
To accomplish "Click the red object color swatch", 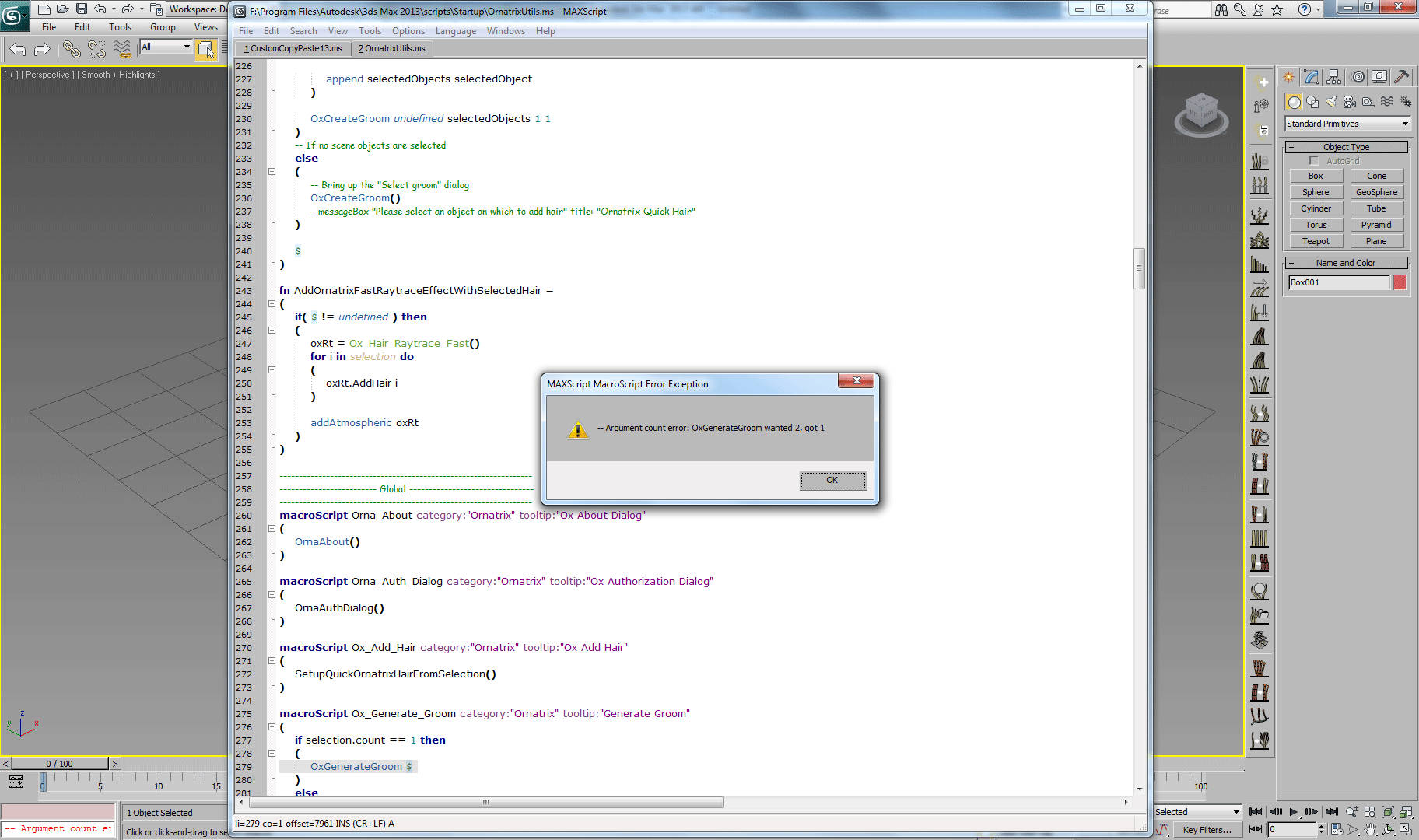I will (x=1400, y=282).
